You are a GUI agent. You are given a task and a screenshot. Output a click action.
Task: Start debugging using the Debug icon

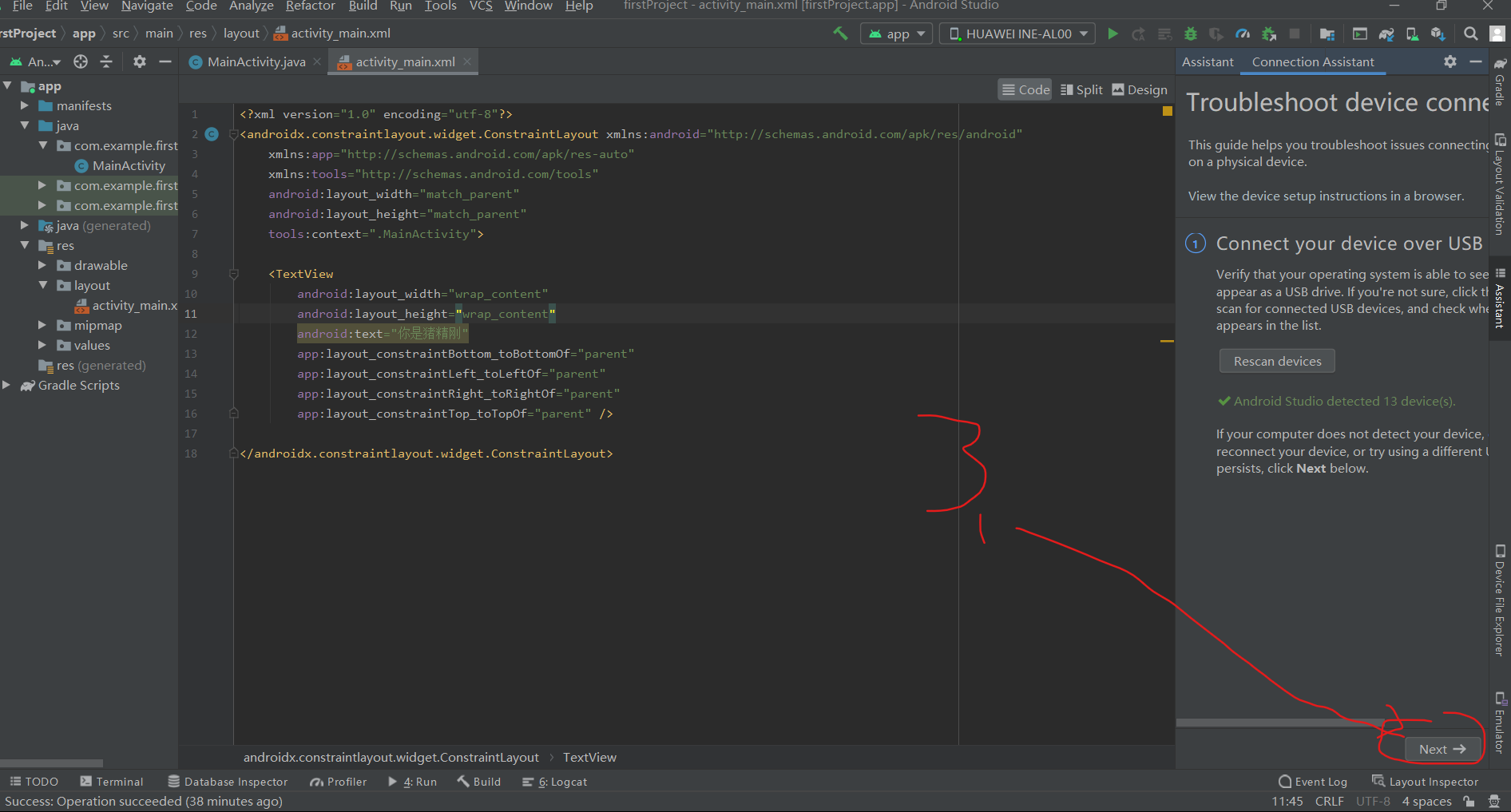click(x=1191, y=33)
